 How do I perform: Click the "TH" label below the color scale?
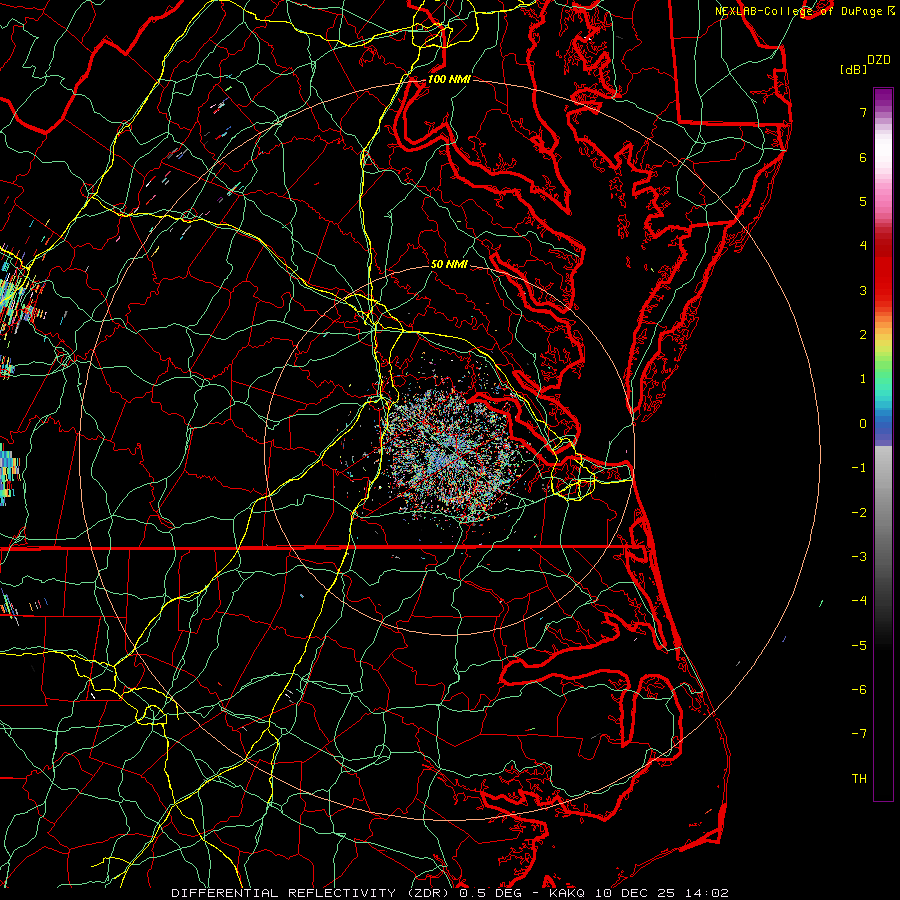coord(859,779)
